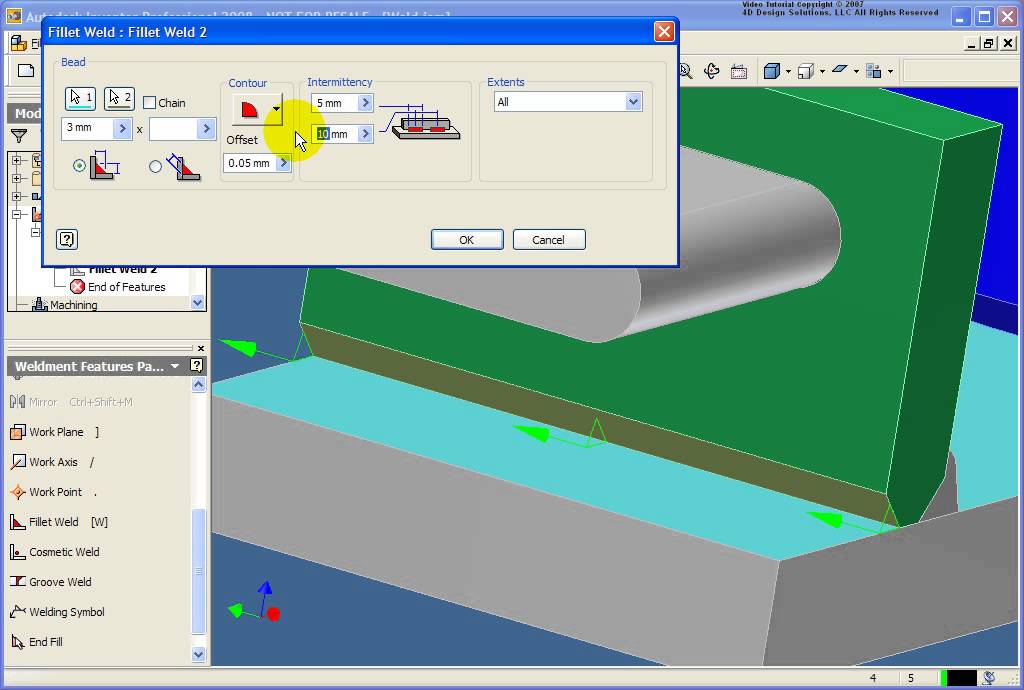
Task: Click End of Features marker icon
Action: tap(78, 287)
